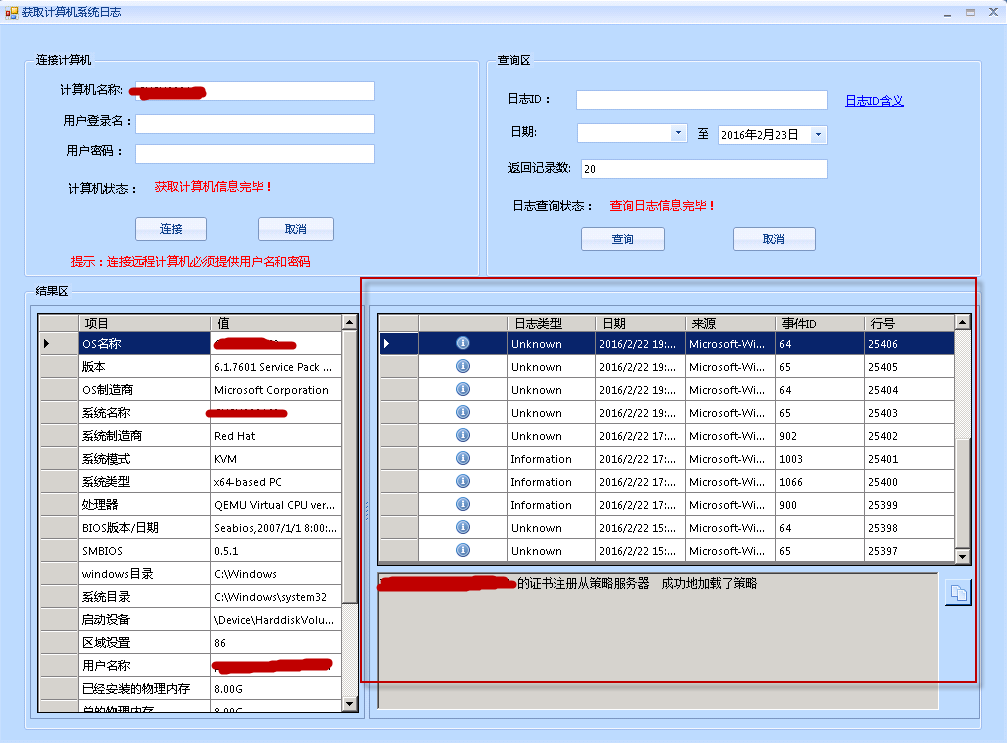Click the app icon in title bar
This screenshot has width=1007, height=743.
(x=11, y=12)
